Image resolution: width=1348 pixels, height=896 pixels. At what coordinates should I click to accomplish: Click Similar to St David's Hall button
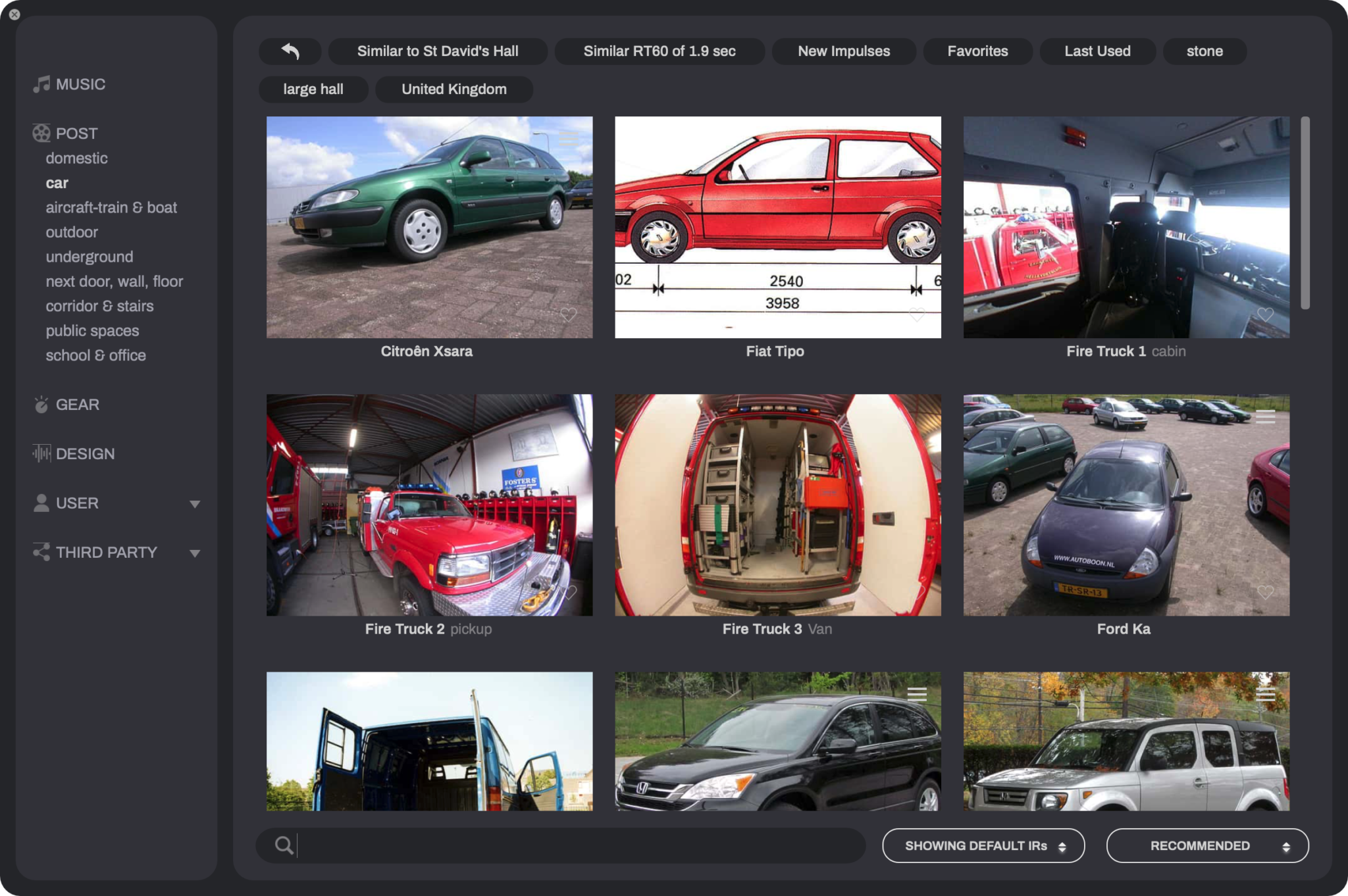(438, 51)
